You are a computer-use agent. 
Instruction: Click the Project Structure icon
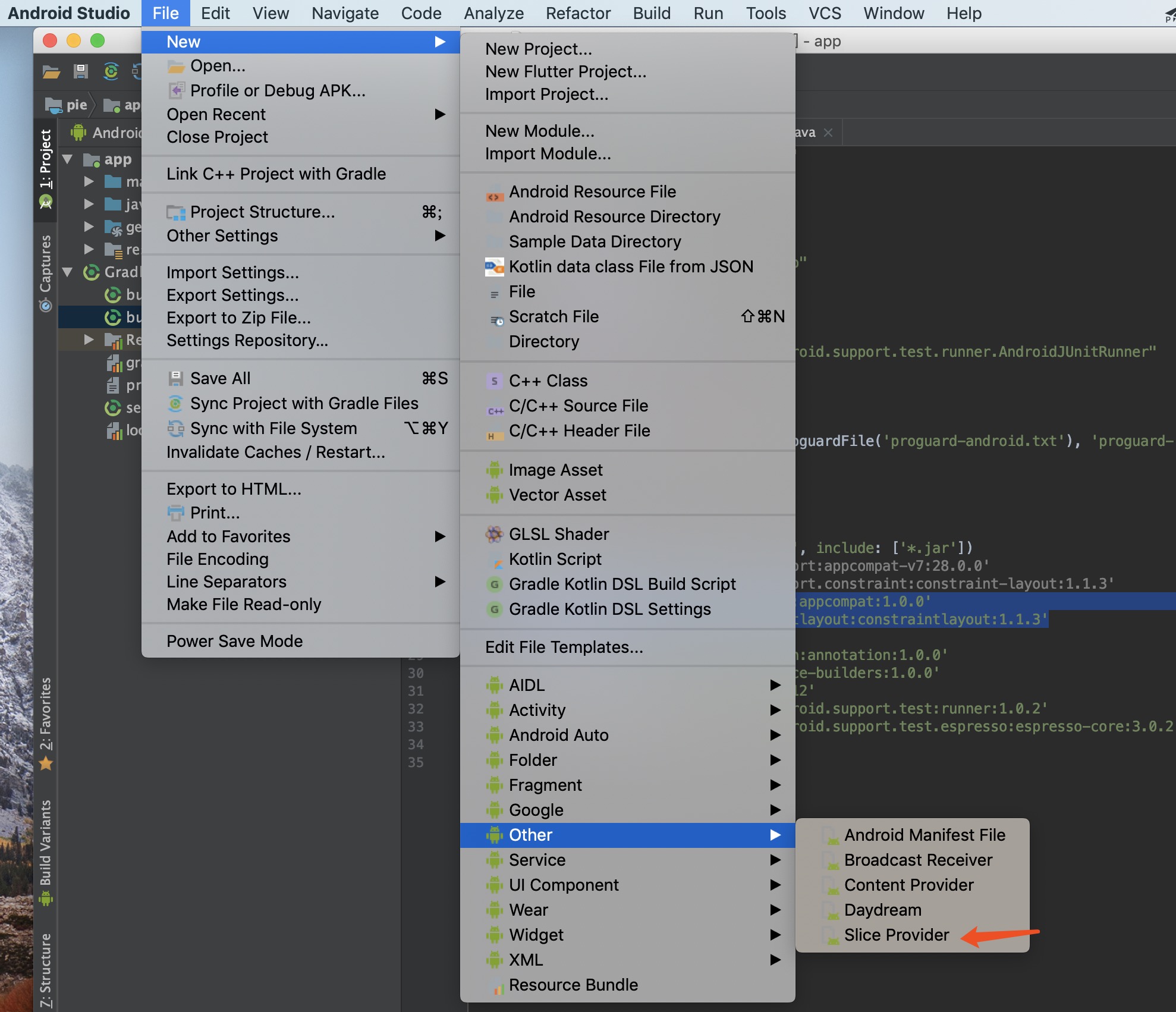click(175, 213)
